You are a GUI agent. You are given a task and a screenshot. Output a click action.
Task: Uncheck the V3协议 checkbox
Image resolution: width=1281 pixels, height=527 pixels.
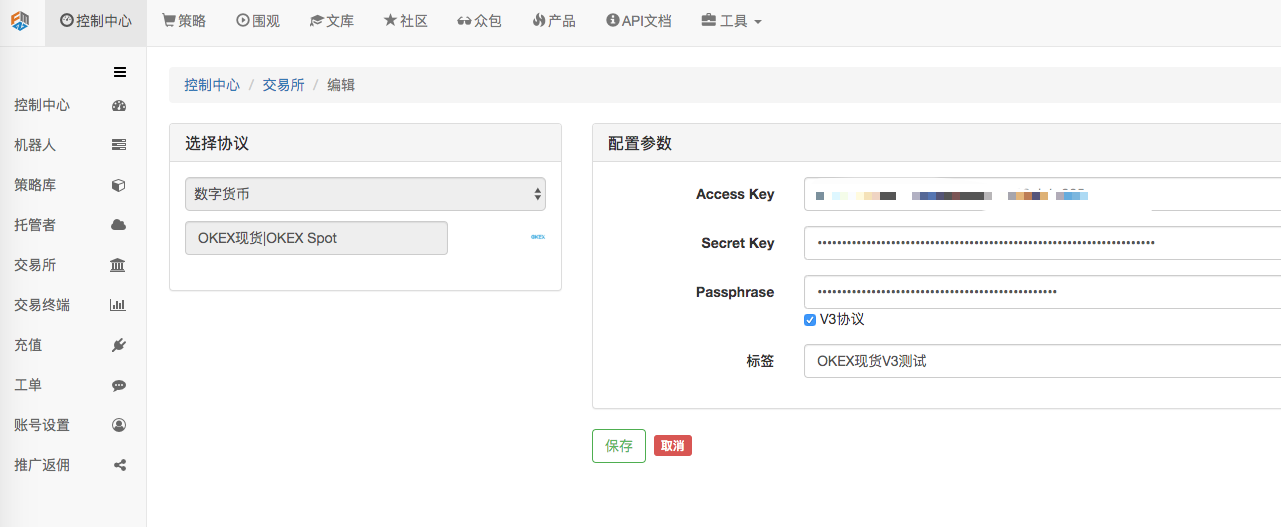(x=810, y=320)
